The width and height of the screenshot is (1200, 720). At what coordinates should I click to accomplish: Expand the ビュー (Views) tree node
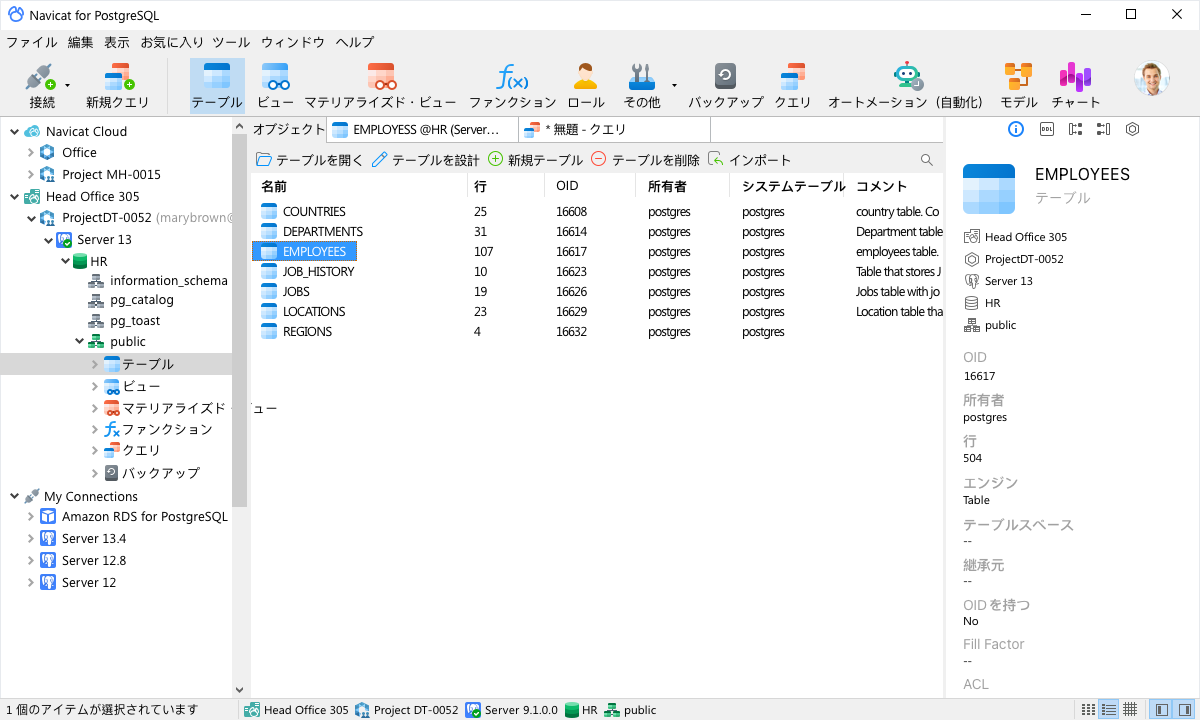click(x=95, y=386)
